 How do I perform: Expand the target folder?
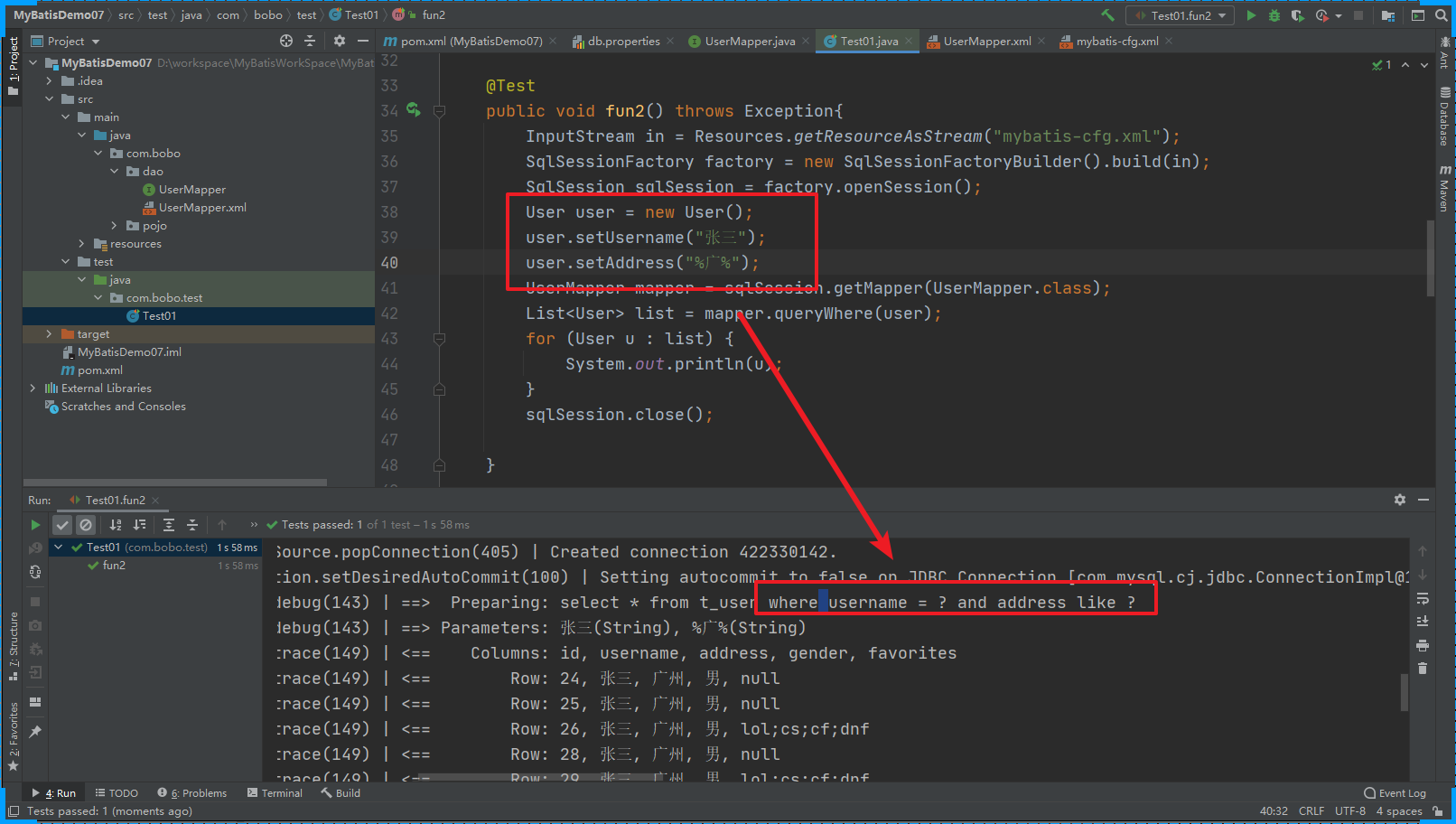click(50, 334)
